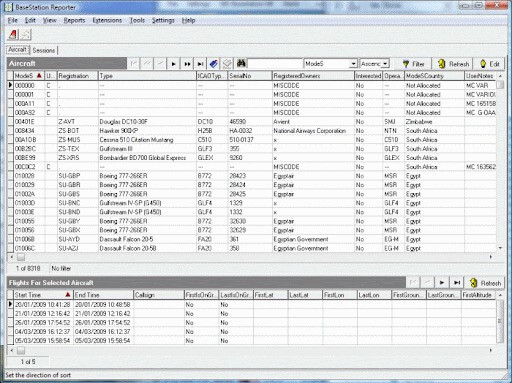Open the View menu
This screenshot has height=383, width=512.
pos(49,20)
